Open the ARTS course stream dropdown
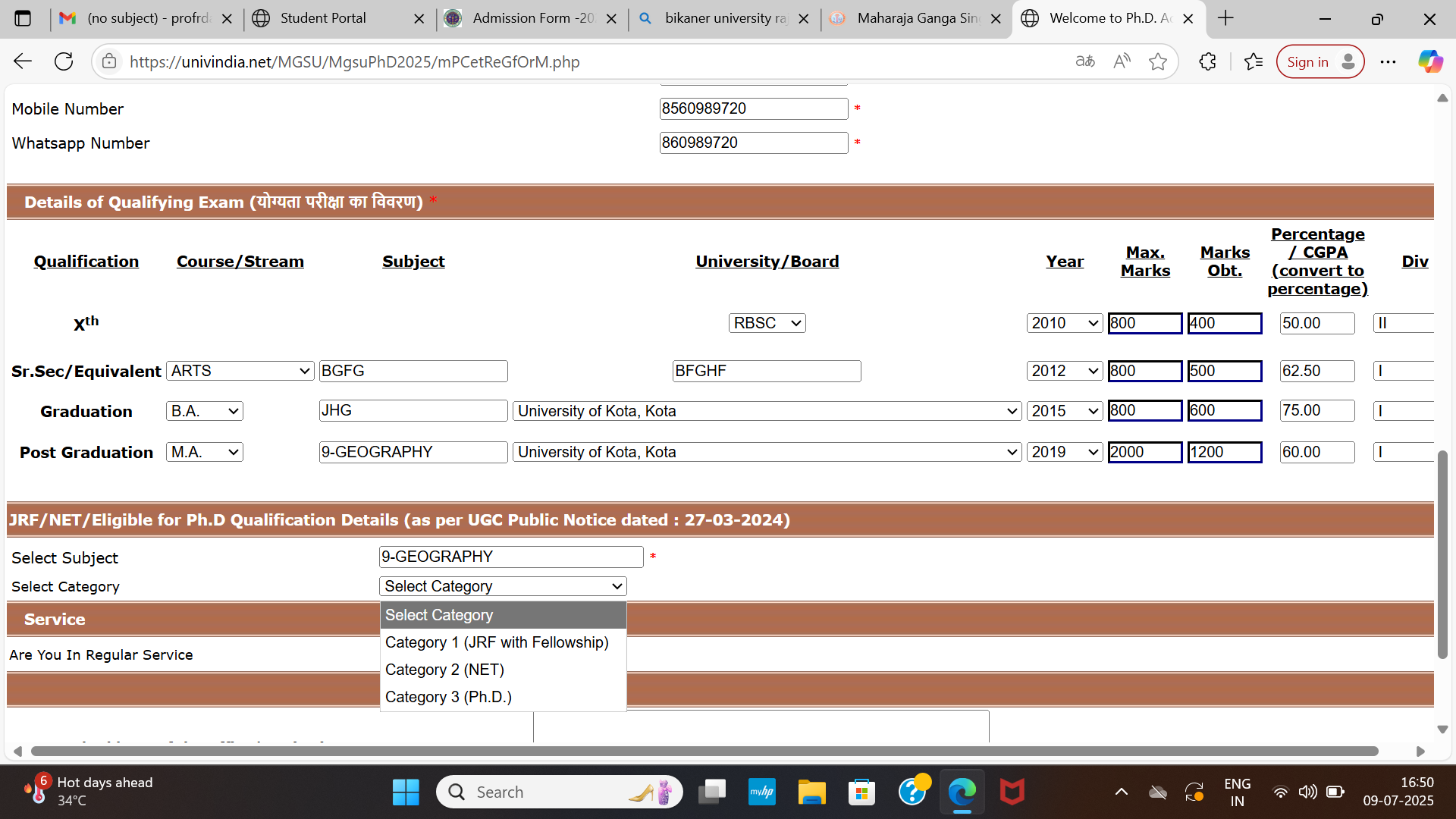The width and height of the screenshot is (1456, 819). (240, 371)
